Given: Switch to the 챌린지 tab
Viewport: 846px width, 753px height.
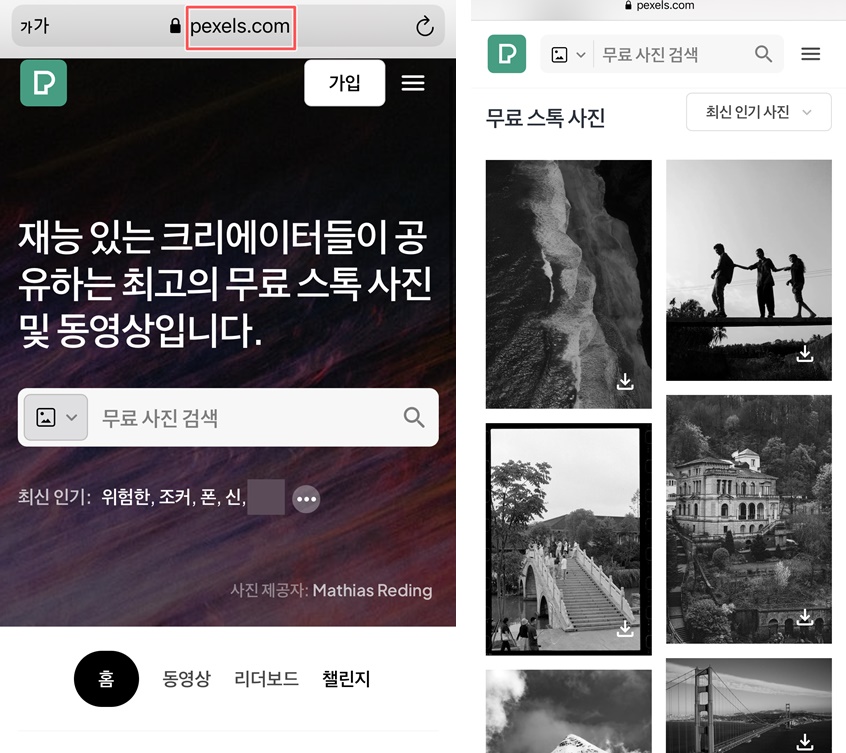Looking at the screenshot, I should pyautogui.click(x=346, y=679).
